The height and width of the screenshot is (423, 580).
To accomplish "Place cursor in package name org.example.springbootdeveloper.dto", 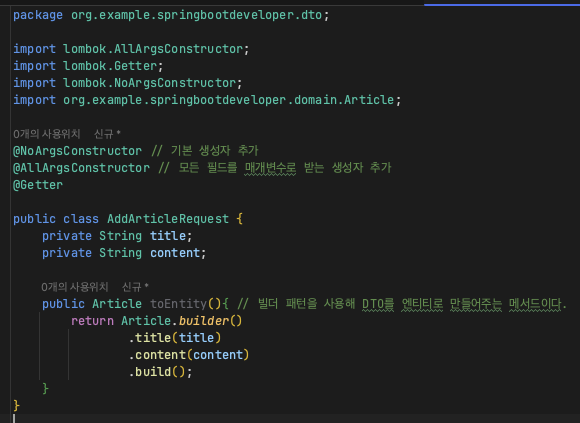I will click(x=196, y=15).
